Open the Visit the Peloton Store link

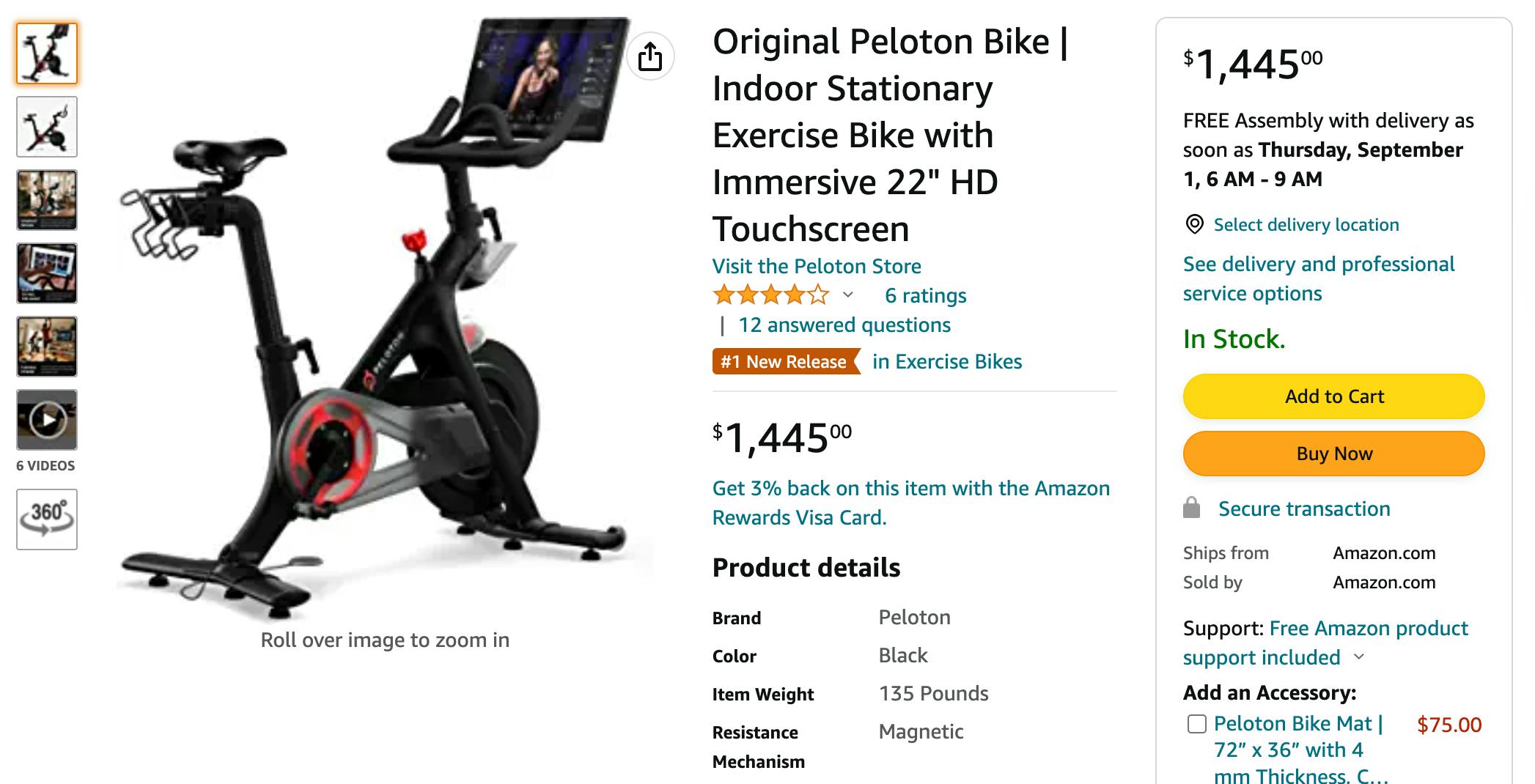tap(817, 266)
